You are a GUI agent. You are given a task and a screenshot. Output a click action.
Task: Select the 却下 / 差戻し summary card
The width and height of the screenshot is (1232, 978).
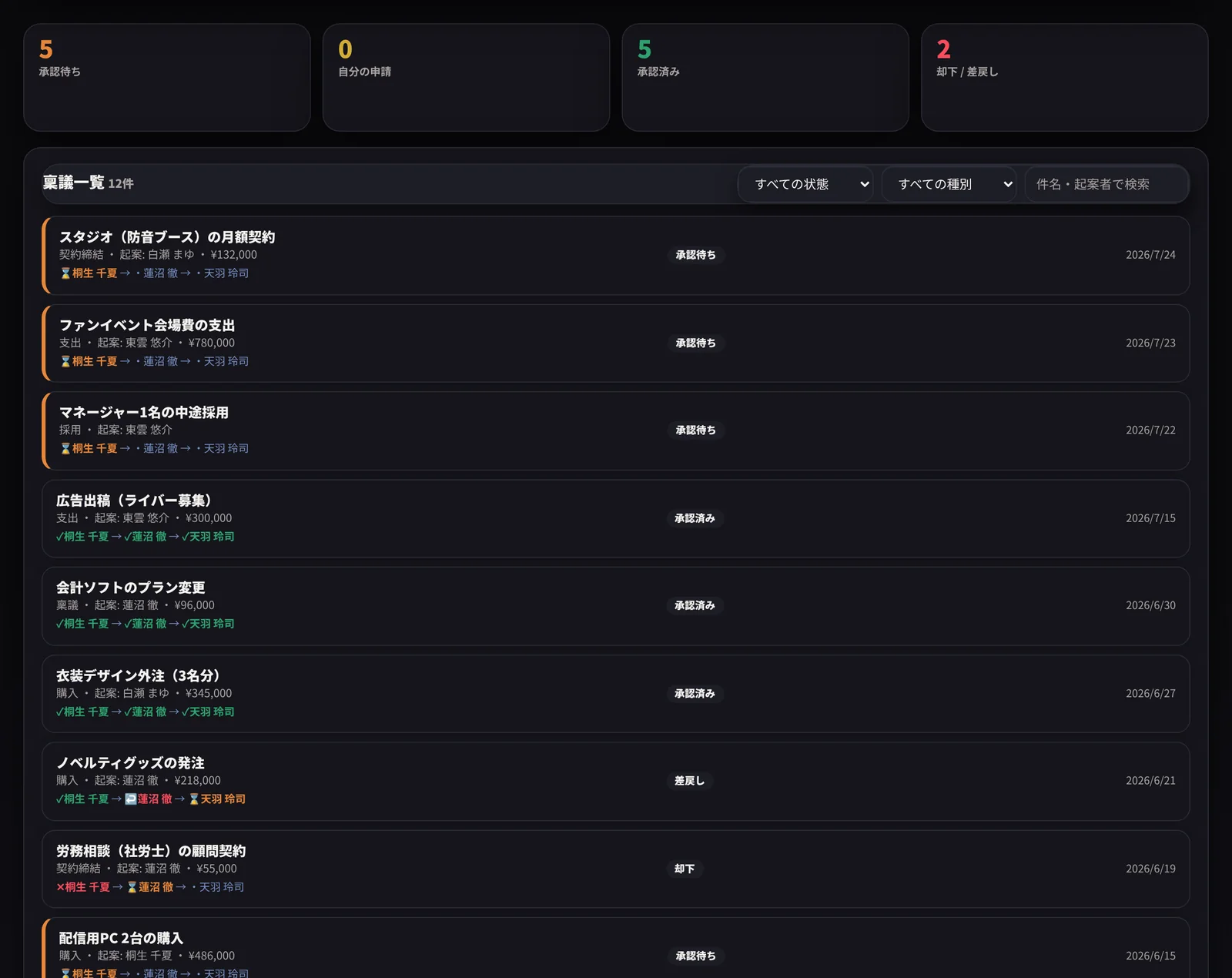pos(1064,77)
